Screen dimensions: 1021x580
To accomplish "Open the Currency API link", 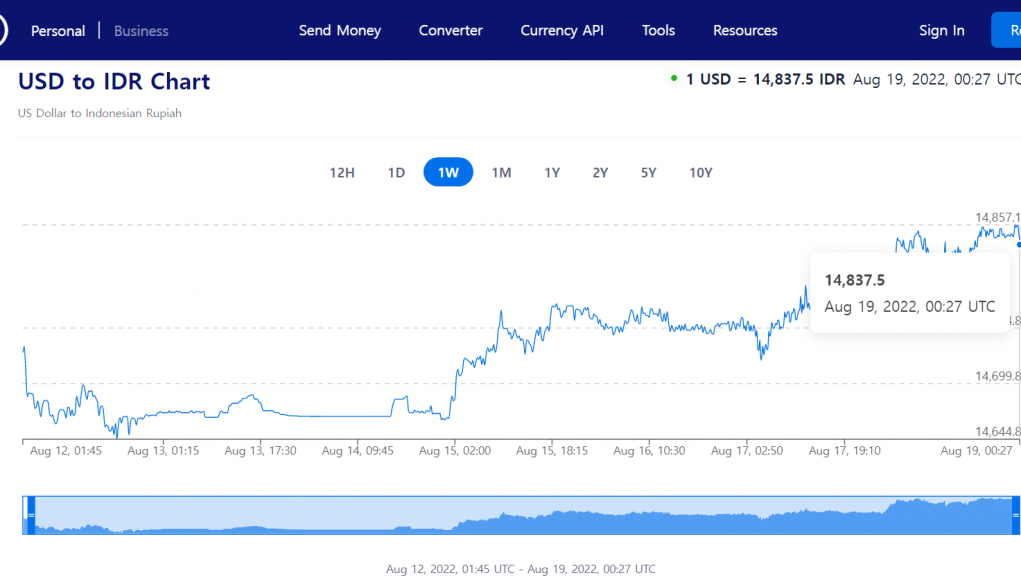I will click(562, 30).
